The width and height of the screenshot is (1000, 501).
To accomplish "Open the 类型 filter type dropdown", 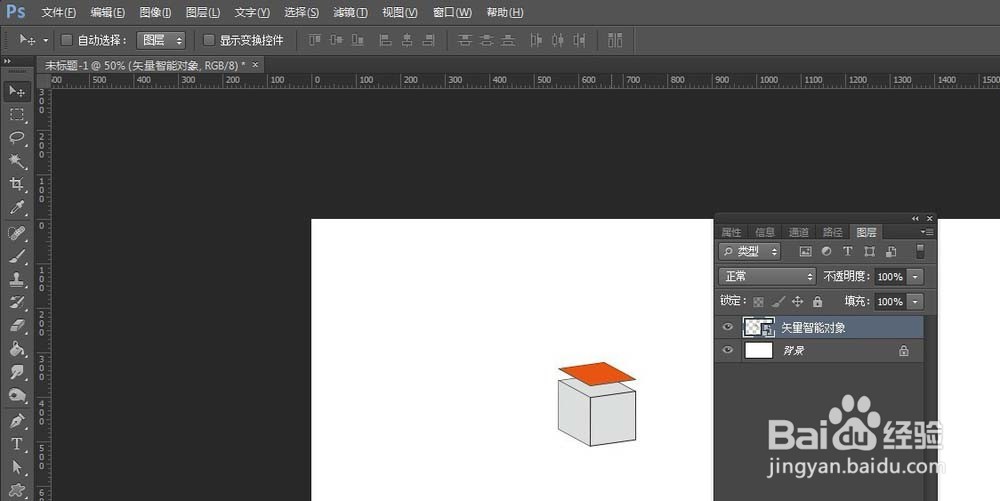I will (x=749, y=251).
